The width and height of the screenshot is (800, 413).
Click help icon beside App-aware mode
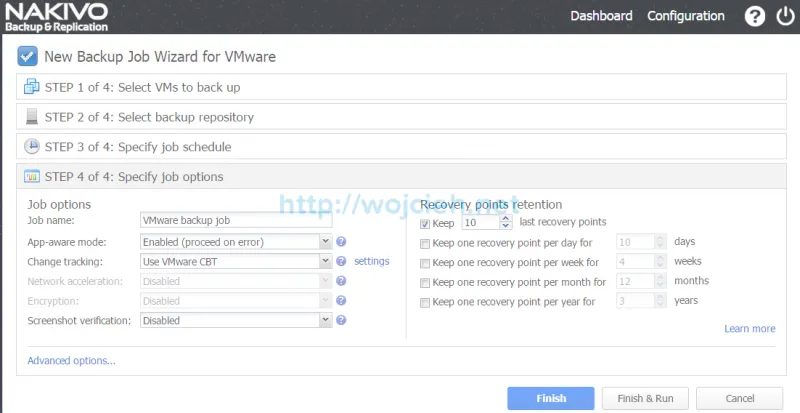pos(341,241)
